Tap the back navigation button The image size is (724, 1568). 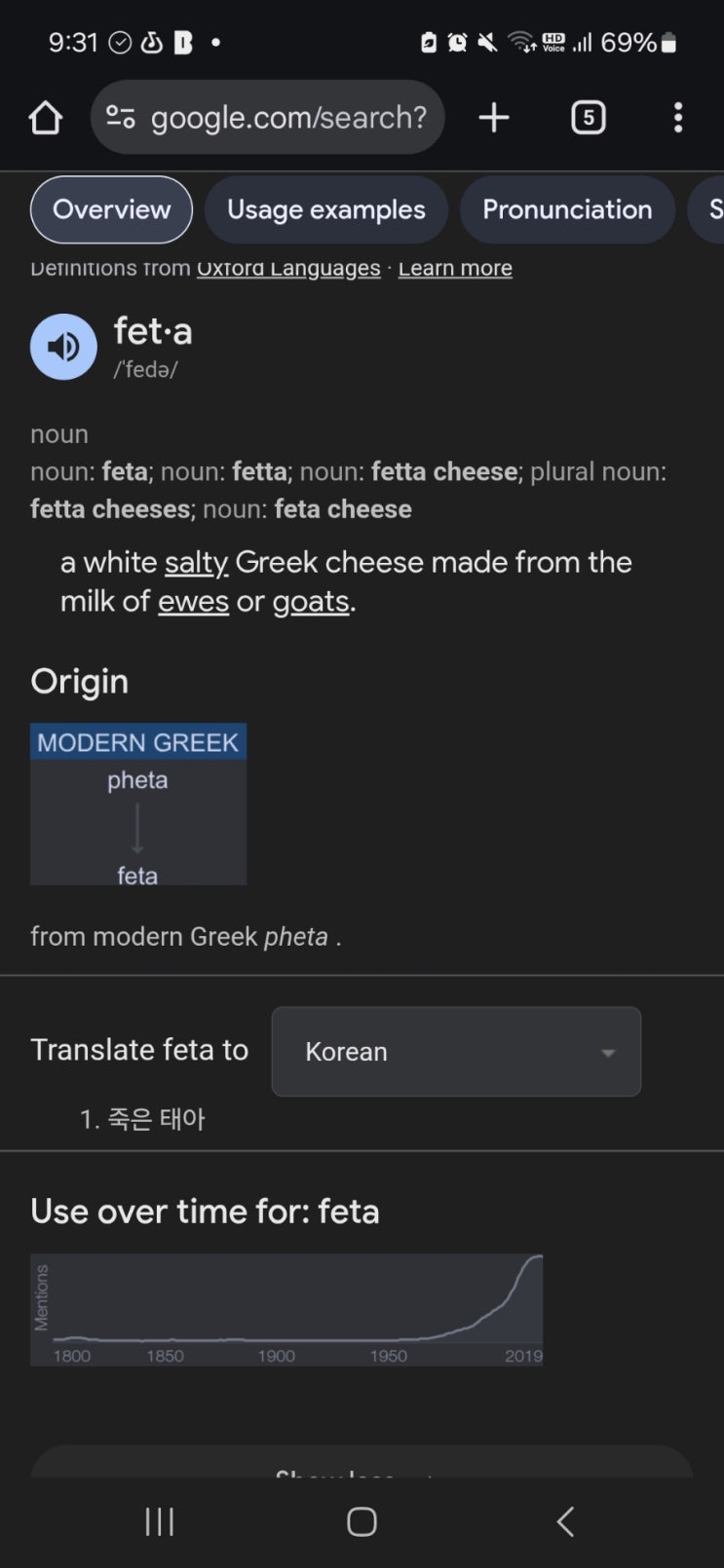(563, 1519)
